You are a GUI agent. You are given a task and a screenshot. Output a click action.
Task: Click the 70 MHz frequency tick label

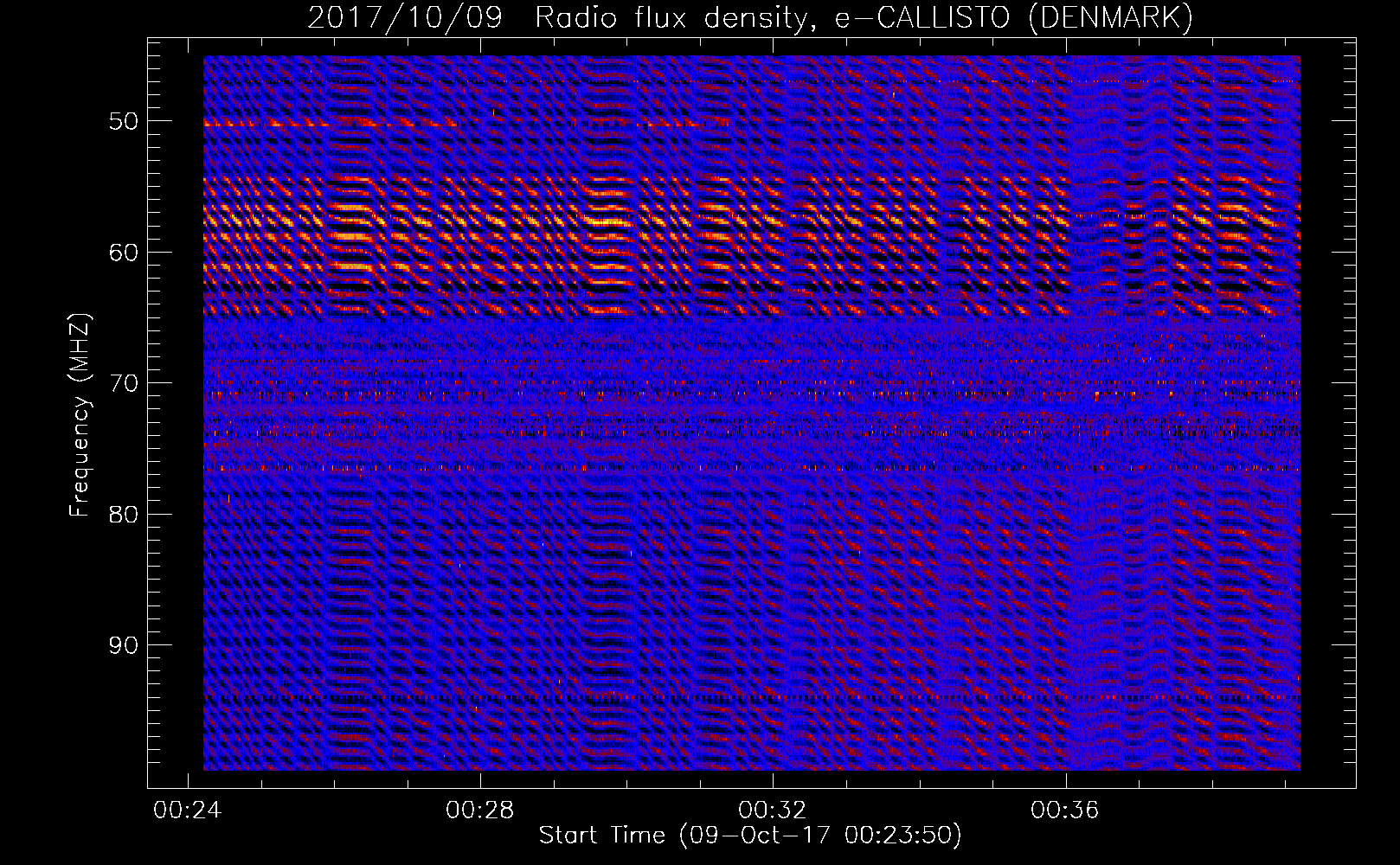[124, 383]
